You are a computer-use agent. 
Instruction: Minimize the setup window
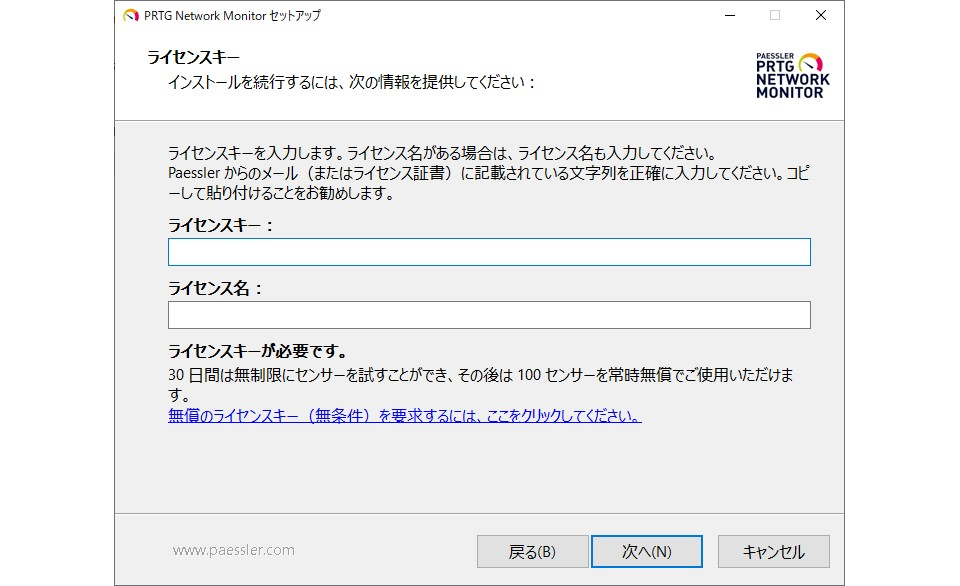click(730, 15)
